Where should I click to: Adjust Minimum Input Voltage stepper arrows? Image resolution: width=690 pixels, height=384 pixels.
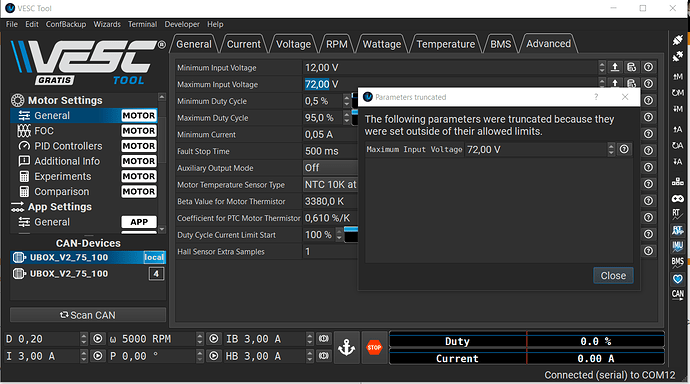(x=602, y=67)
